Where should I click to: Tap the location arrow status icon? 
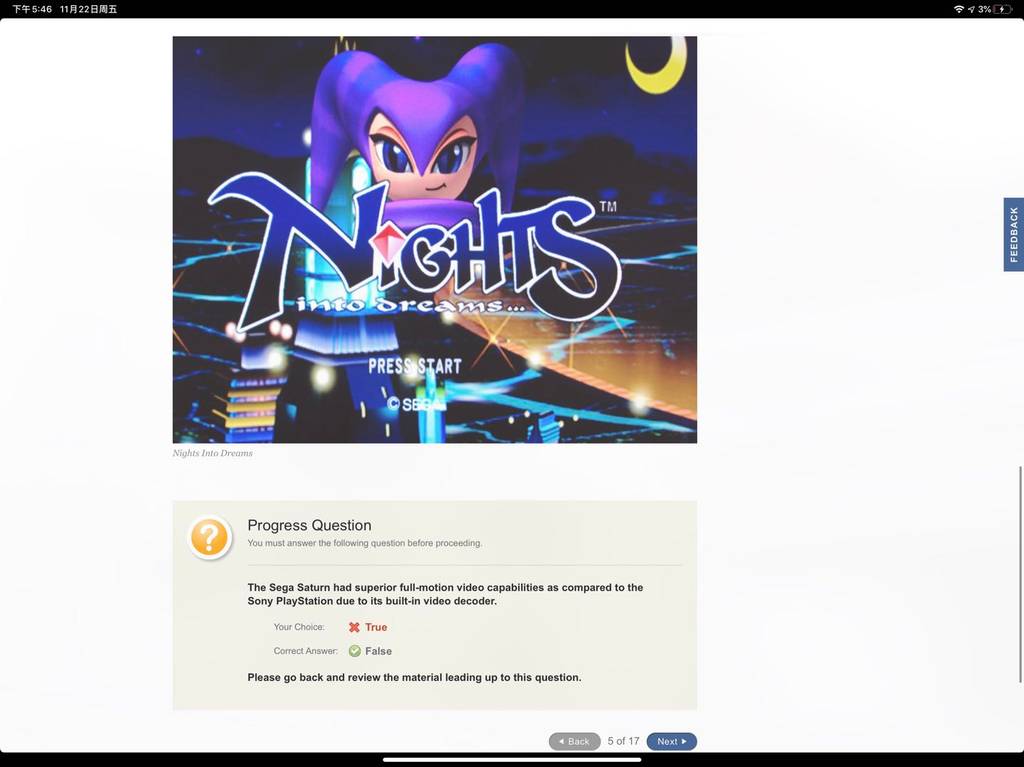(x=971, y=9)
